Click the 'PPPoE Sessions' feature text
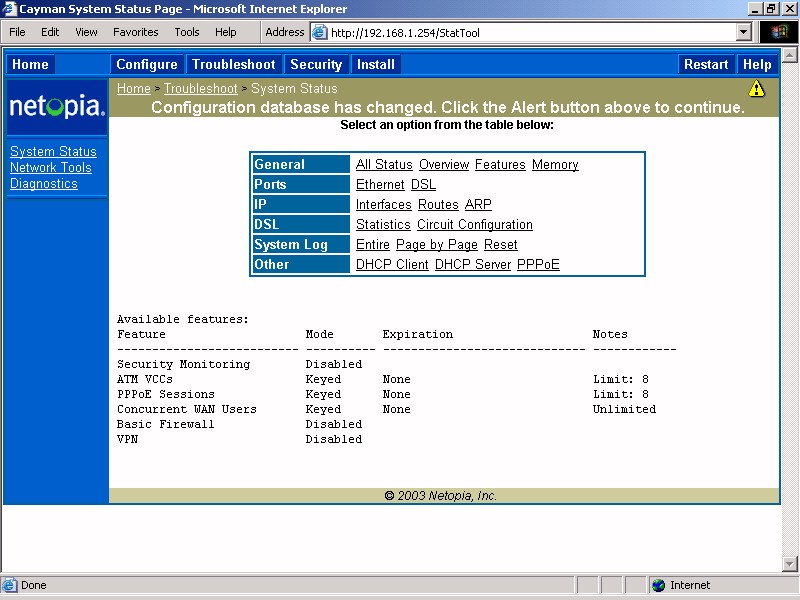 (166, 394)
